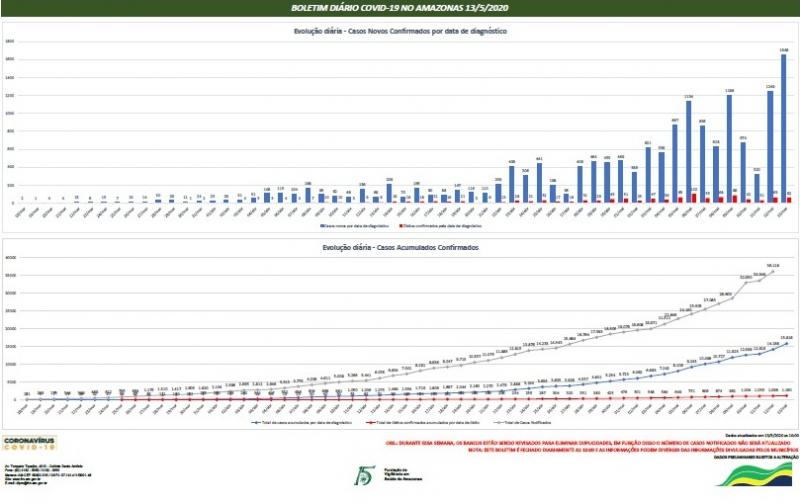Click the red line legend entry in cumulative chart
The image size is (800, 504).
[x=423, y=422]
